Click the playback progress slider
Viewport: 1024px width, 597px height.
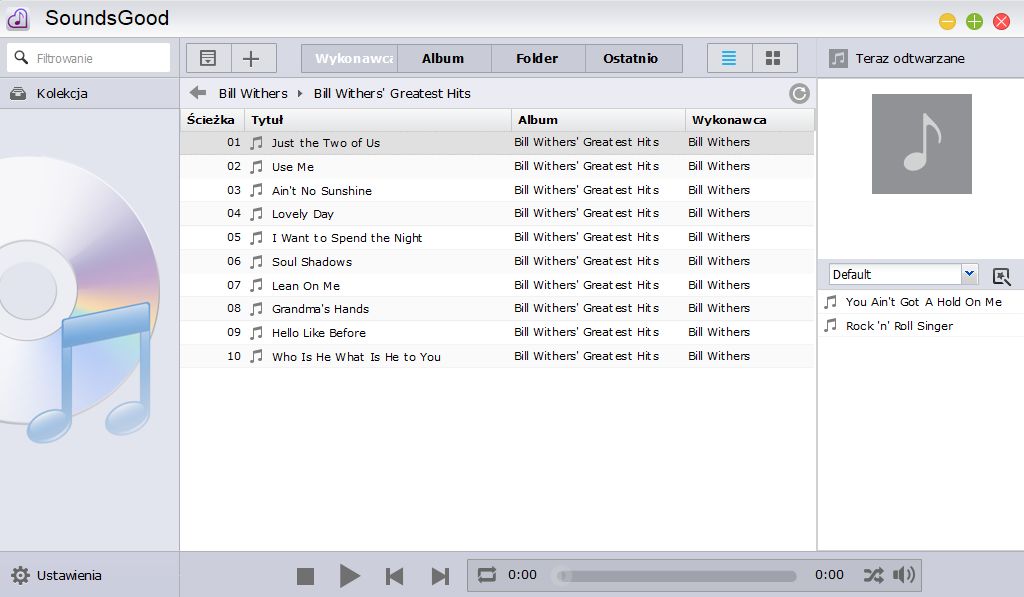point(677,575)
